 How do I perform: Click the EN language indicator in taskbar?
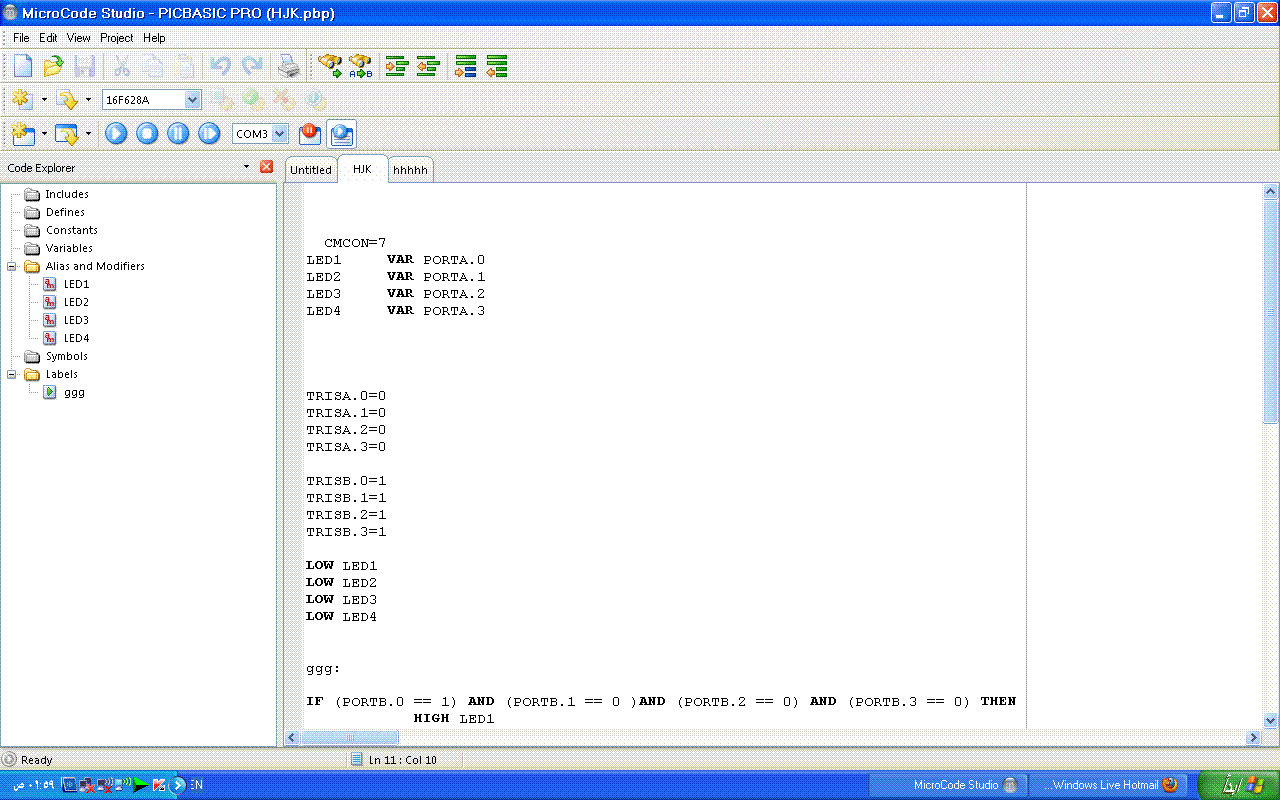click(x=196, y=785)
